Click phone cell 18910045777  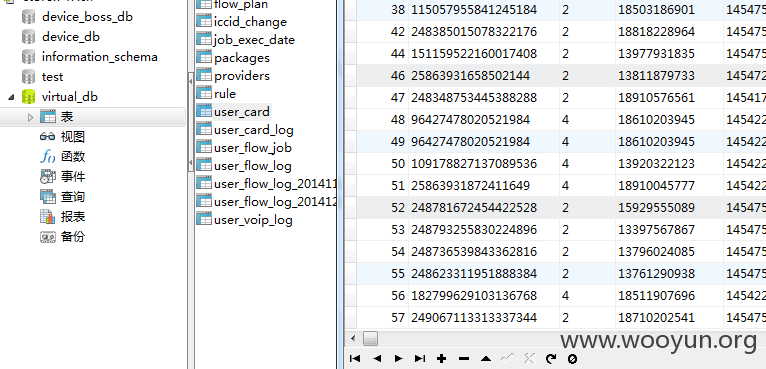(x=669, y=186)
